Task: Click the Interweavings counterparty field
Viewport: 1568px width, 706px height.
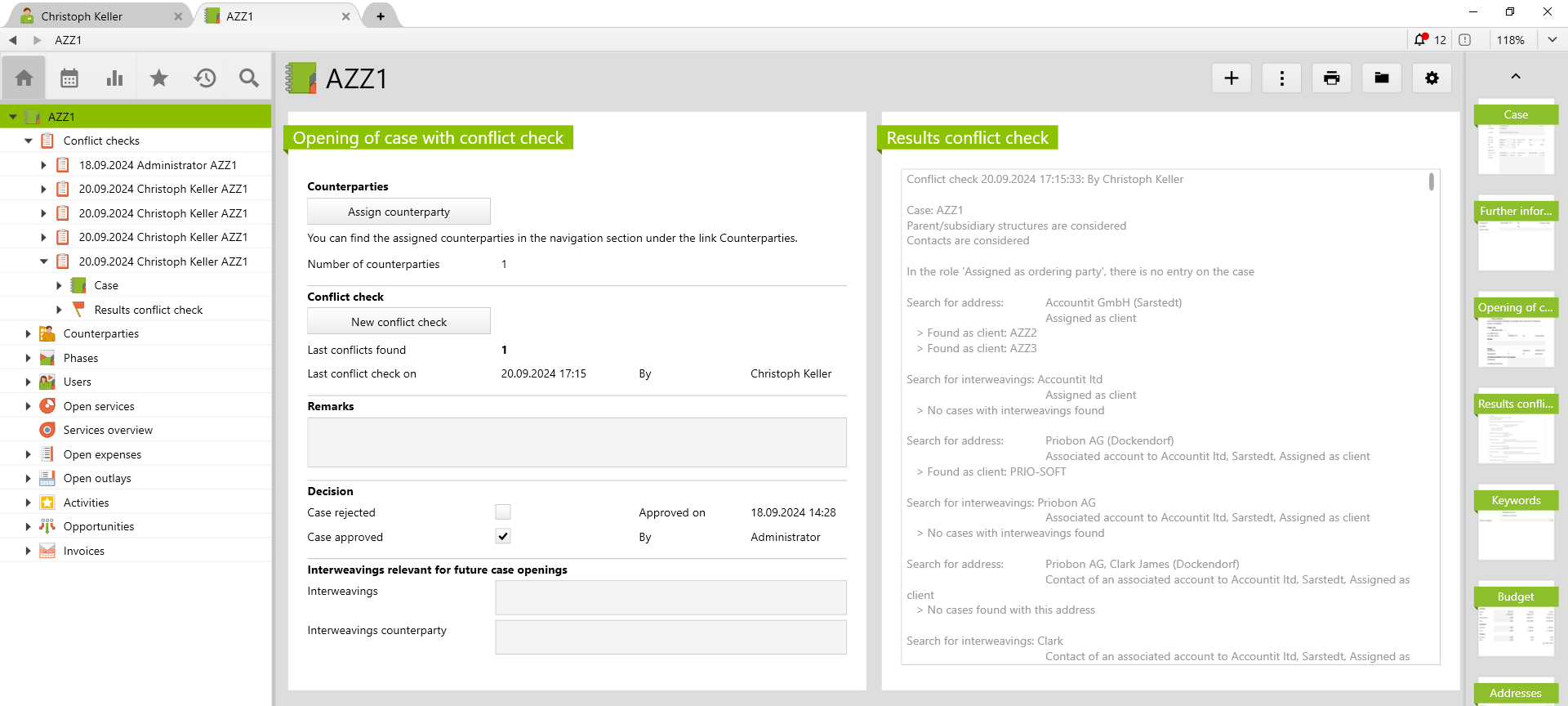Action: click(x=670, y=637)
